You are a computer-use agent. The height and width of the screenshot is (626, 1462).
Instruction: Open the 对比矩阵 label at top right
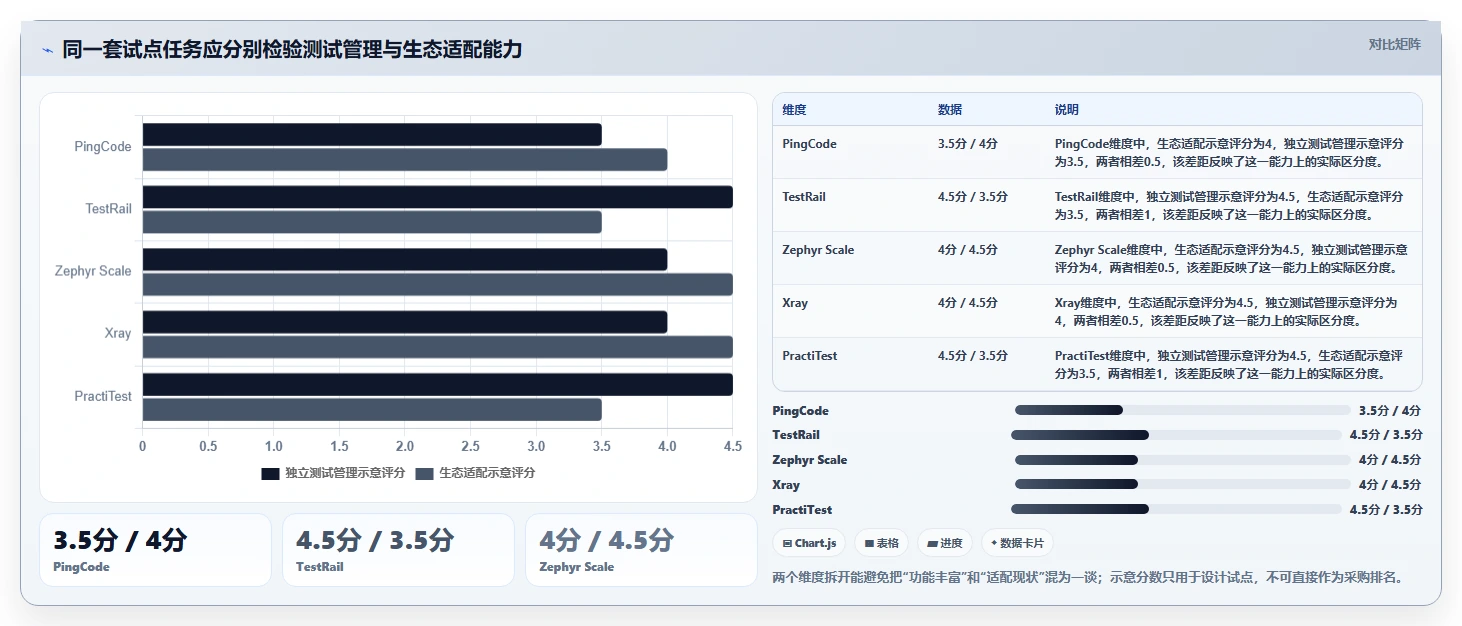coord(1394,44)
